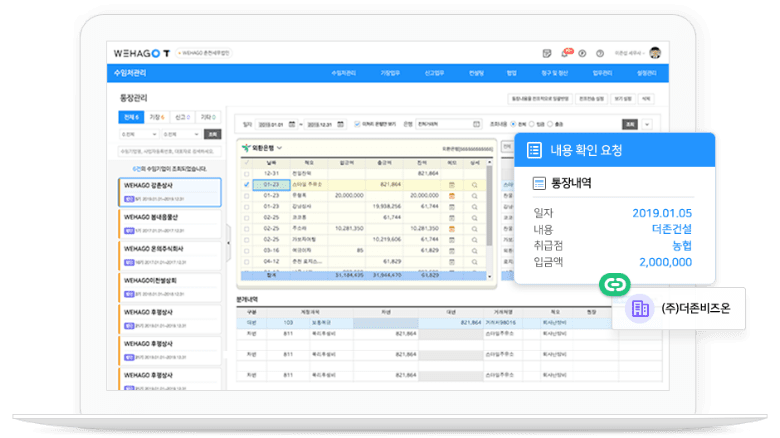
Task: Click the rightmost small button after 보기 설정
Action: tap(646, 99)
